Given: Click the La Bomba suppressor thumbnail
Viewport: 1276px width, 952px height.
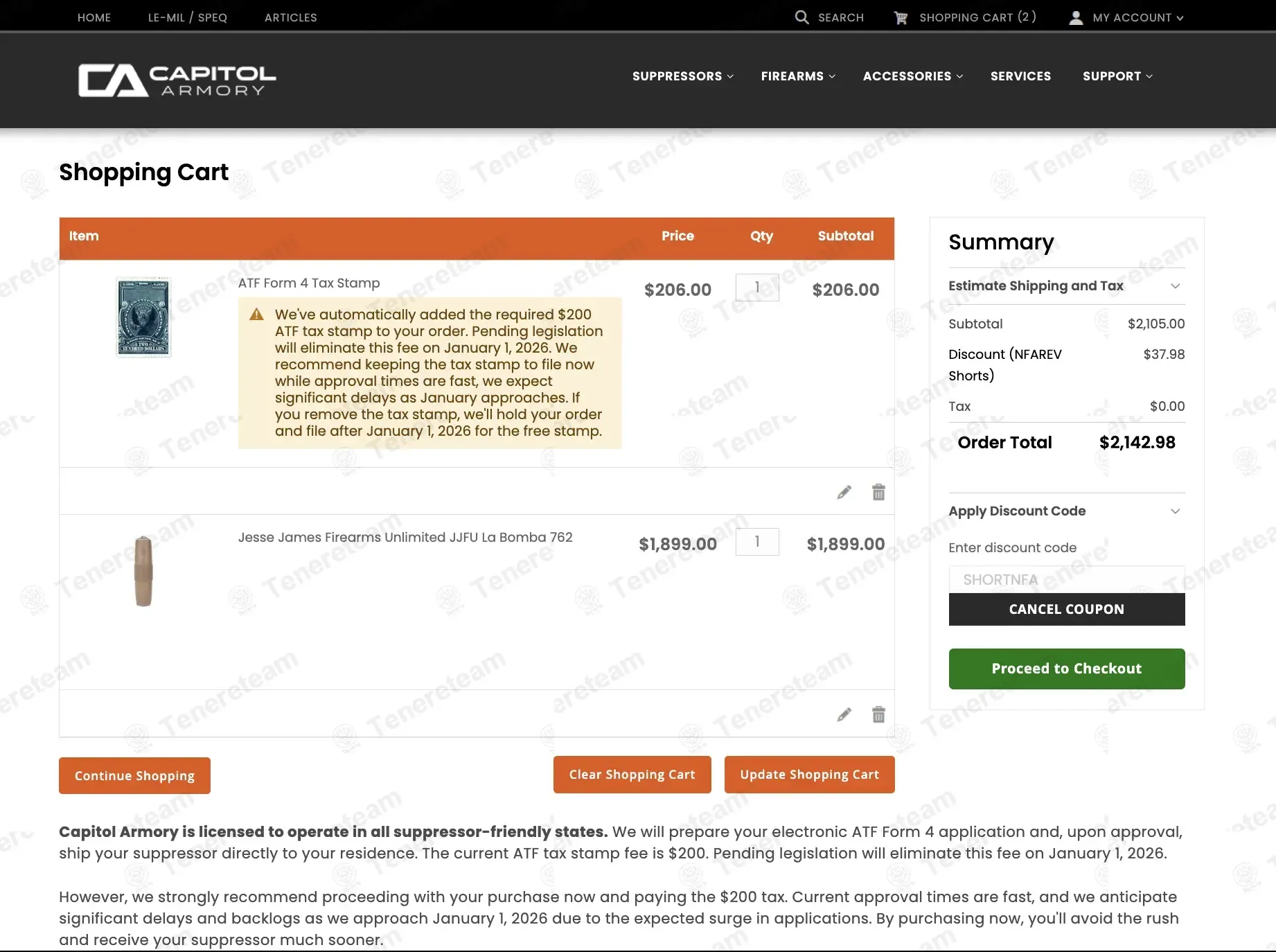Looking at the screenshot, I should tap(143, 571).
